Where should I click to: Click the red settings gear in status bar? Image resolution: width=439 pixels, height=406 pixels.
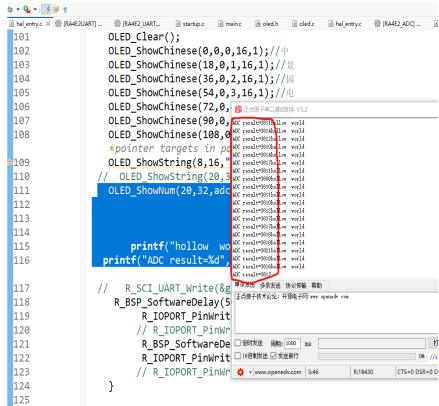(x=240, y=372)
